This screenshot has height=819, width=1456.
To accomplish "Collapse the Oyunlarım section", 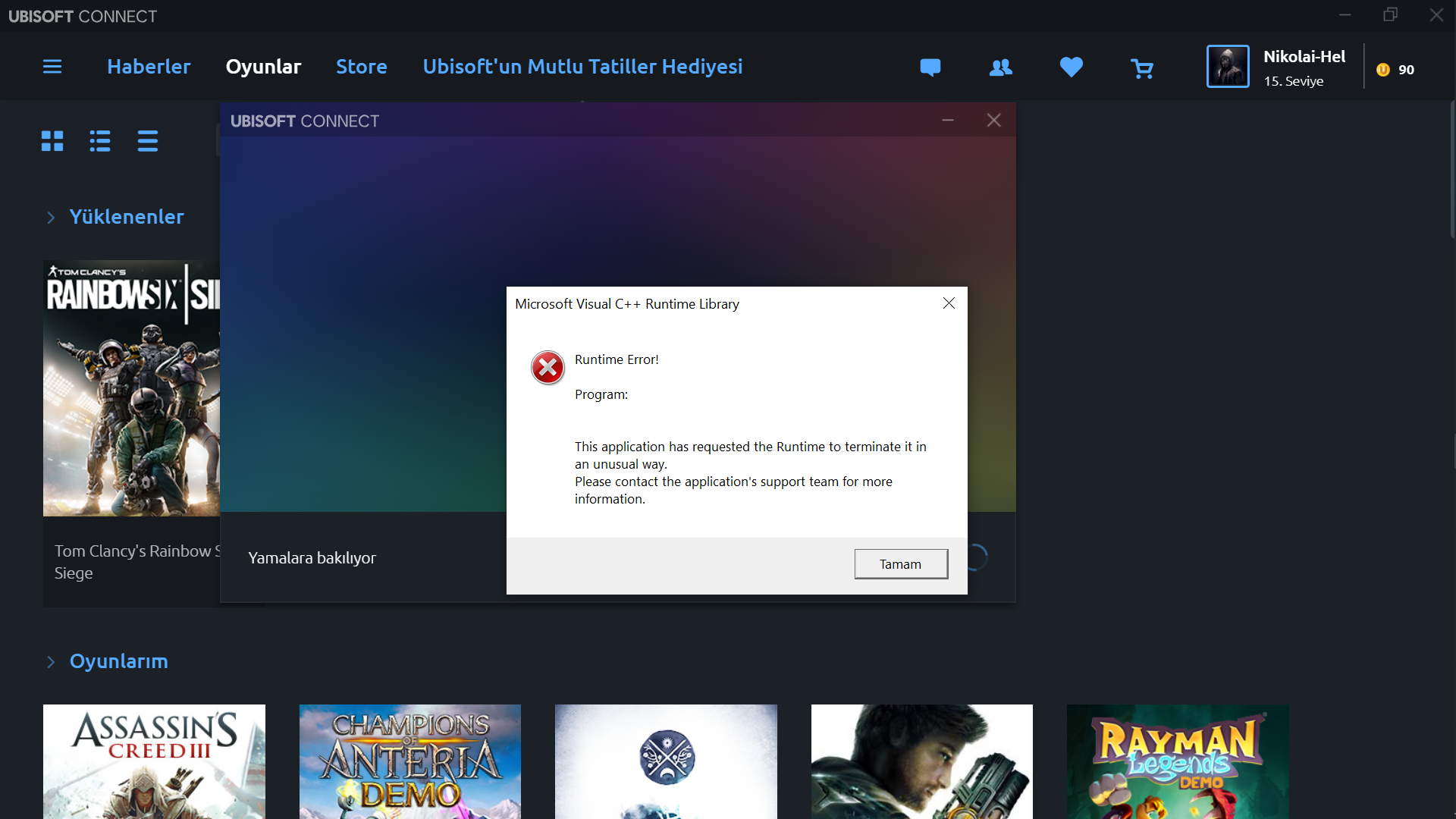I will point(51,662).
